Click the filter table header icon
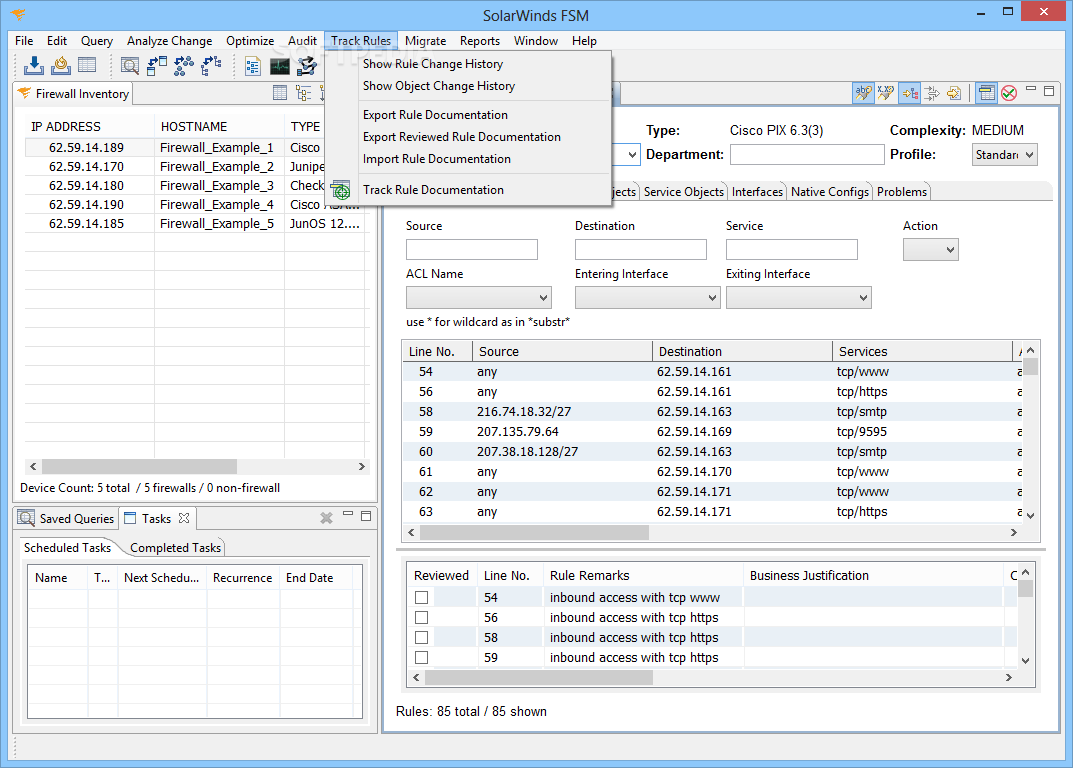 (986, 93)
